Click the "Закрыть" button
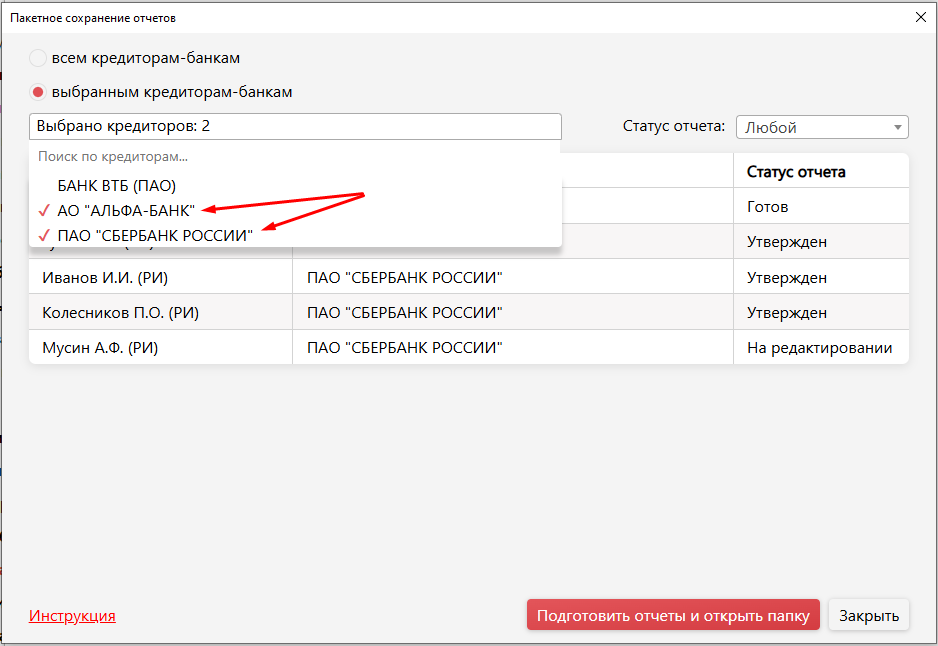This screenshot has width=938, height=646. point(868,615)
